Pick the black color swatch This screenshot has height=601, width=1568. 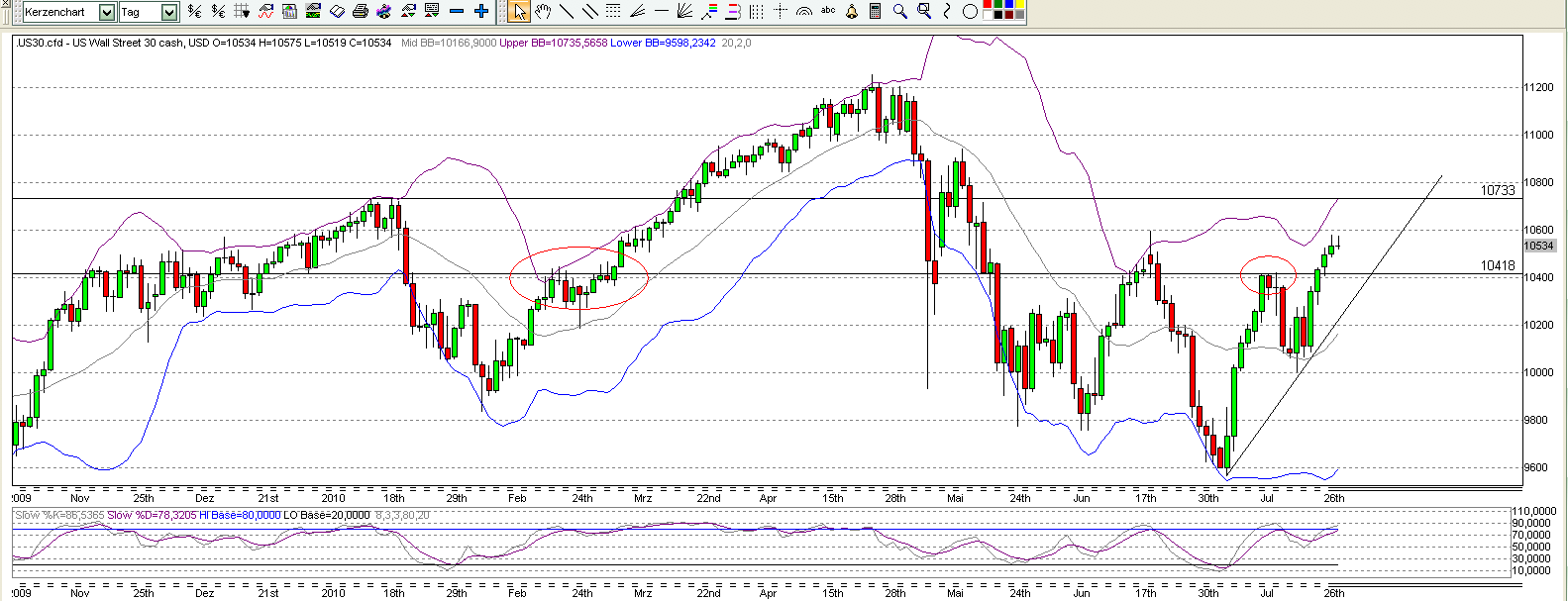998,15
